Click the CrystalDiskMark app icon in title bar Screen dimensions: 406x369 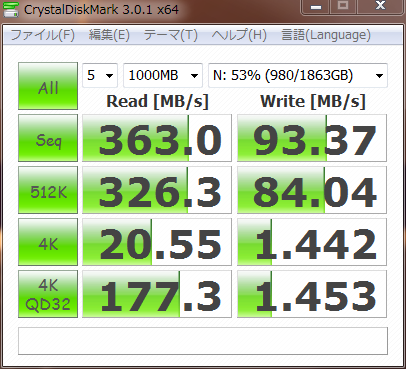tap(10, 9)
